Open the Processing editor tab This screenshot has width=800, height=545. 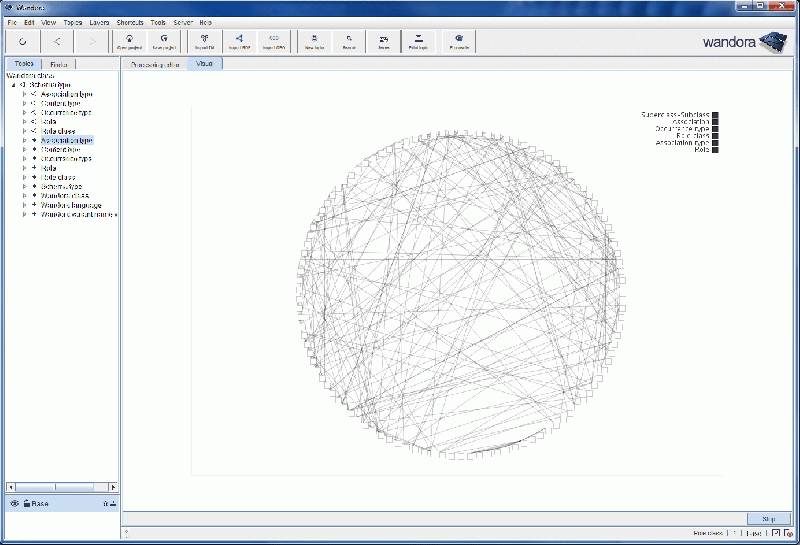click(x=155, y=64)
